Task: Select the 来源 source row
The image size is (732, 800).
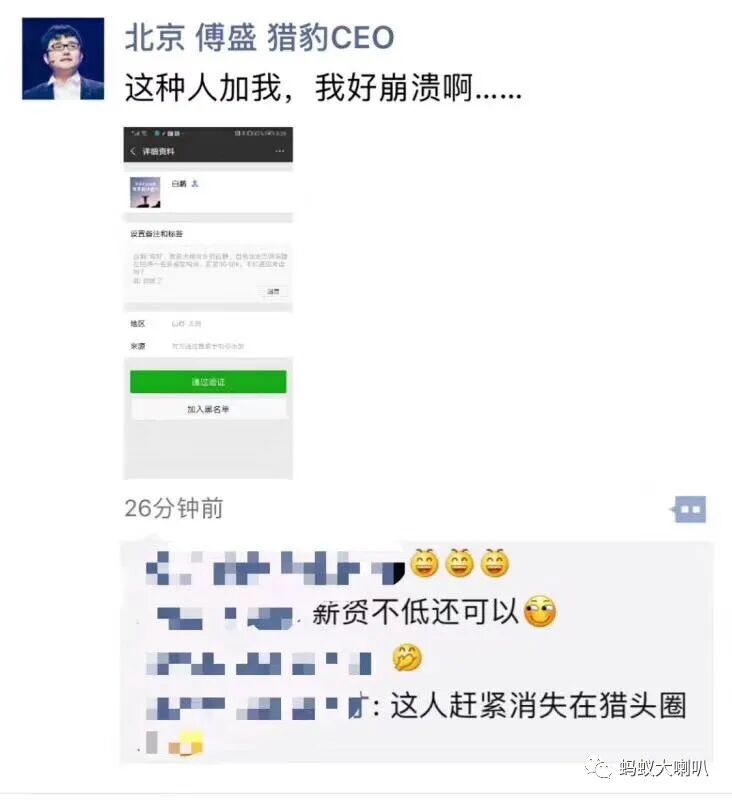Action: pos(208,346)
